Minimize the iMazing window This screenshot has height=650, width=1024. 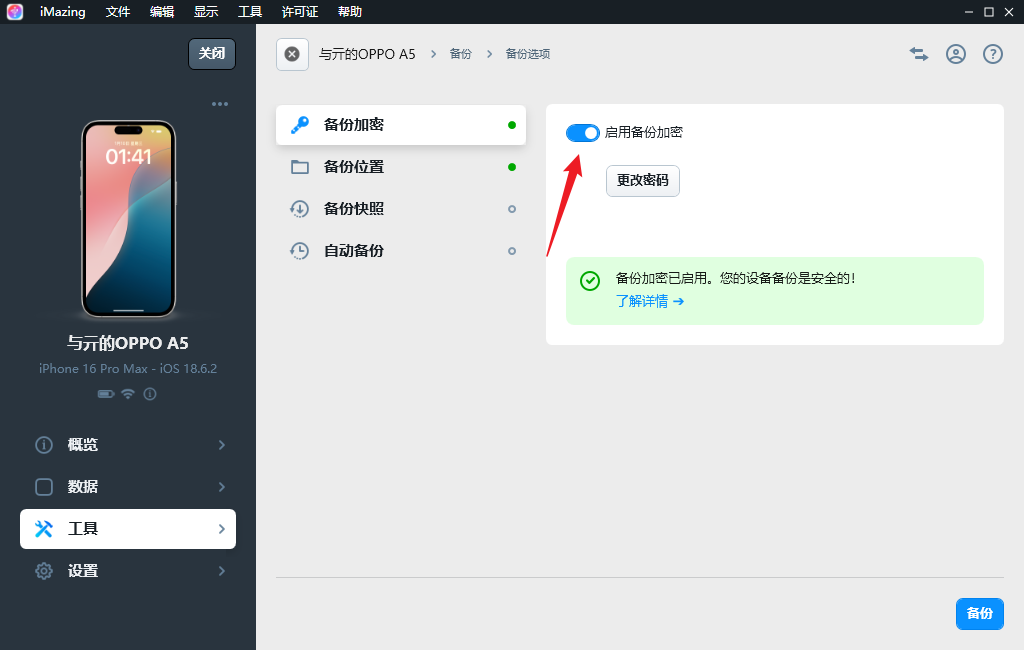coord(969,12)
